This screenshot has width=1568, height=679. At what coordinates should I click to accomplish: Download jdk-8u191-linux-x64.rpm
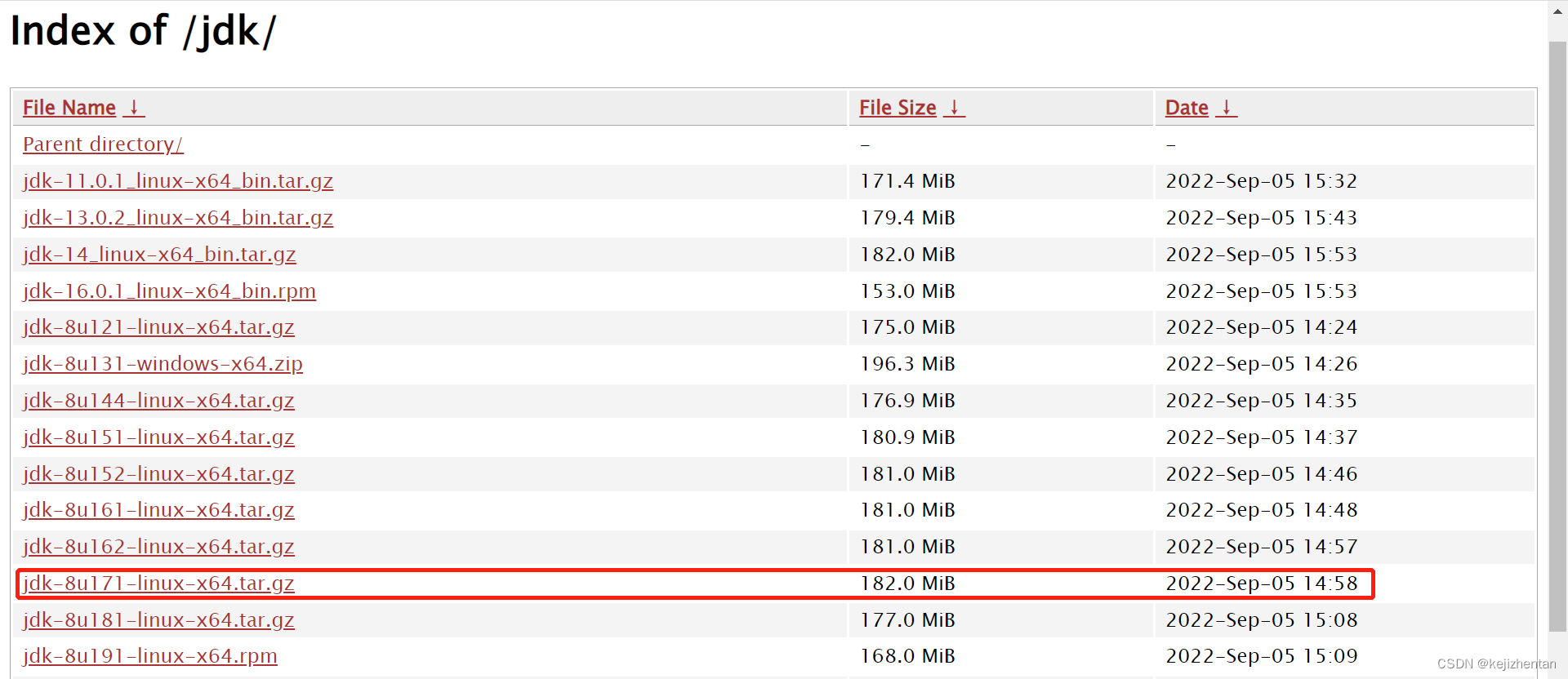click(x=150, y=656)
